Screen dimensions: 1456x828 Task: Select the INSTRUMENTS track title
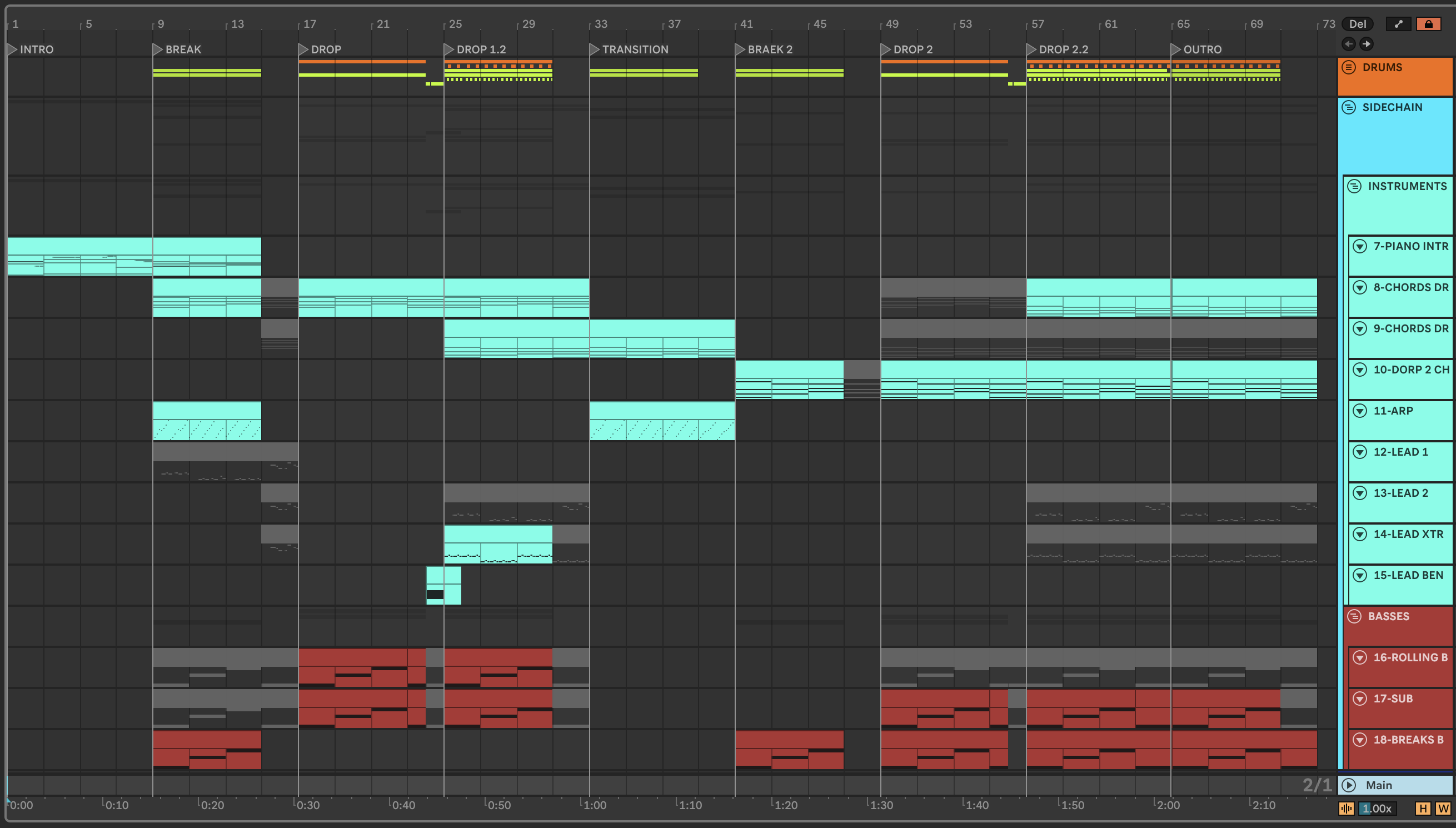pos(1407,187)
